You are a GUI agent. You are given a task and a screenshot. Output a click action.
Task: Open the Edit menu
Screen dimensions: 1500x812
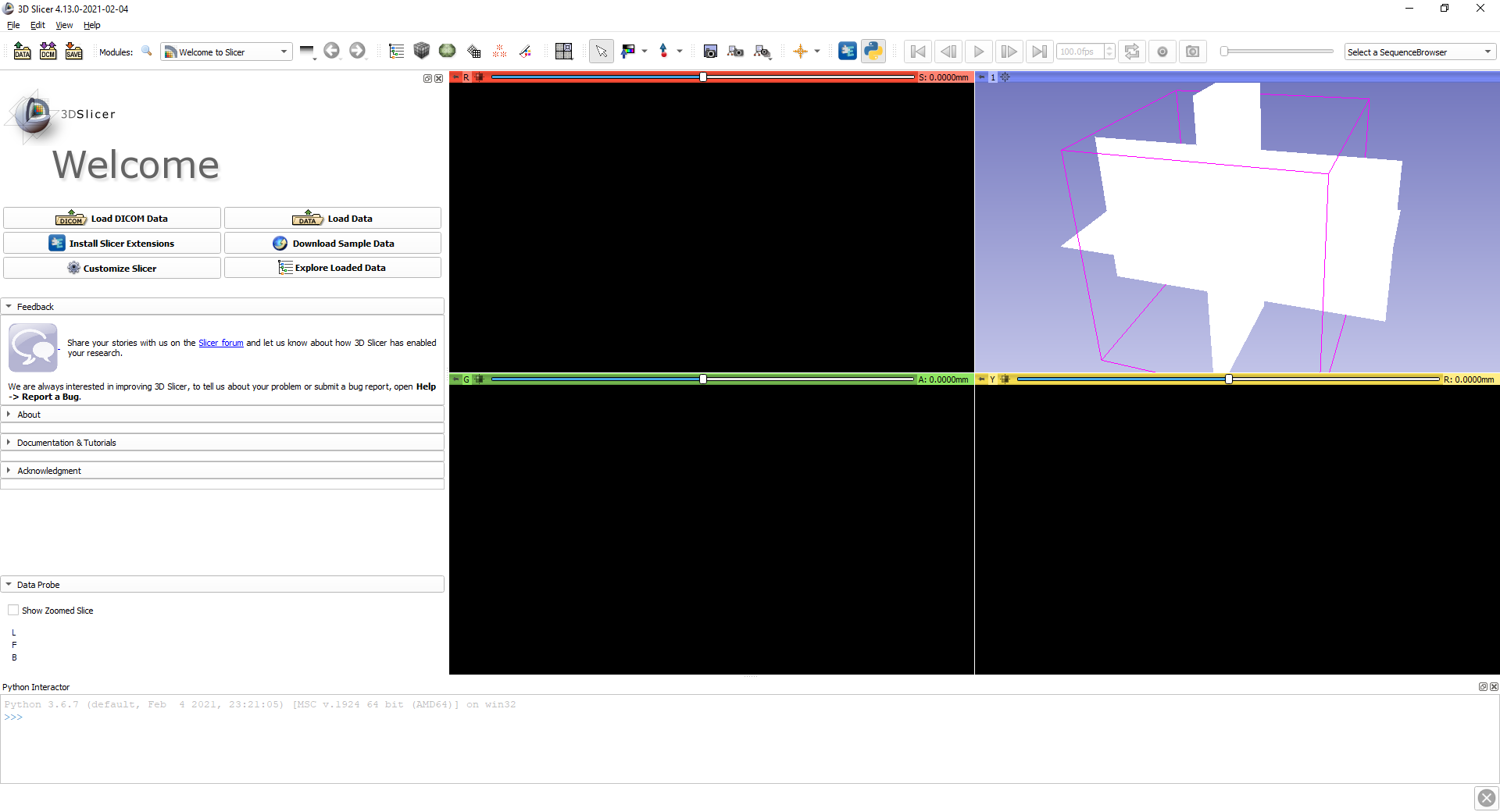[37, 25]
